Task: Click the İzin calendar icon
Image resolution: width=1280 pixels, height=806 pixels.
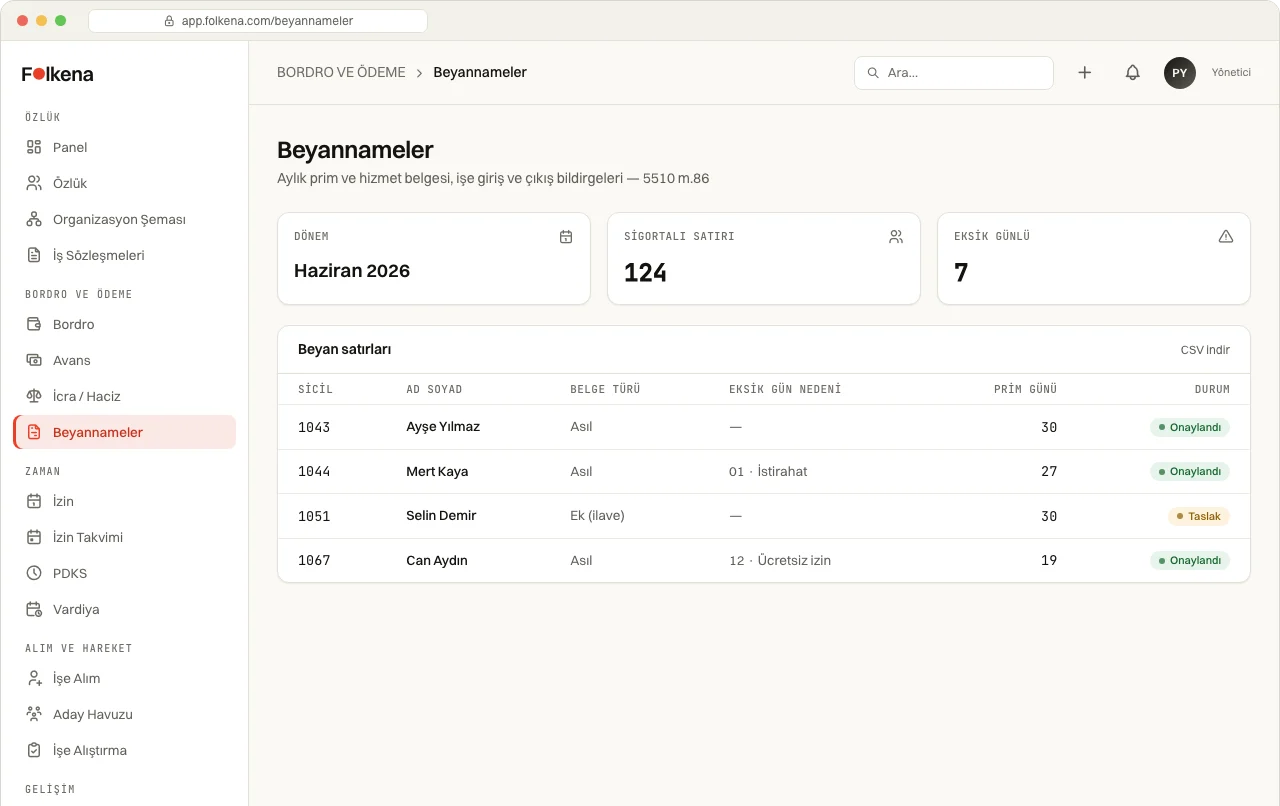Action: (34, 501)
